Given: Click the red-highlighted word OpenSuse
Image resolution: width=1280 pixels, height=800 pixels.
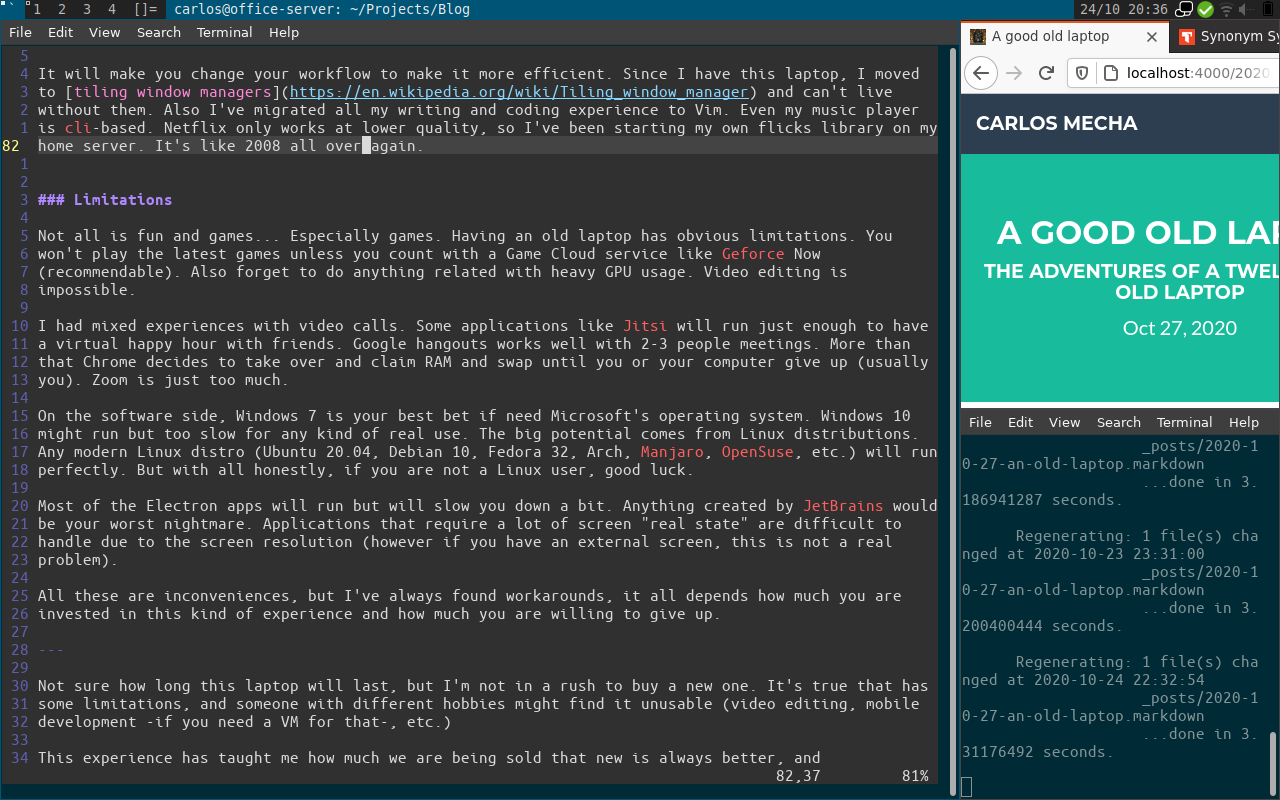Looking at the screenshot, I should [x=758, y=452].
